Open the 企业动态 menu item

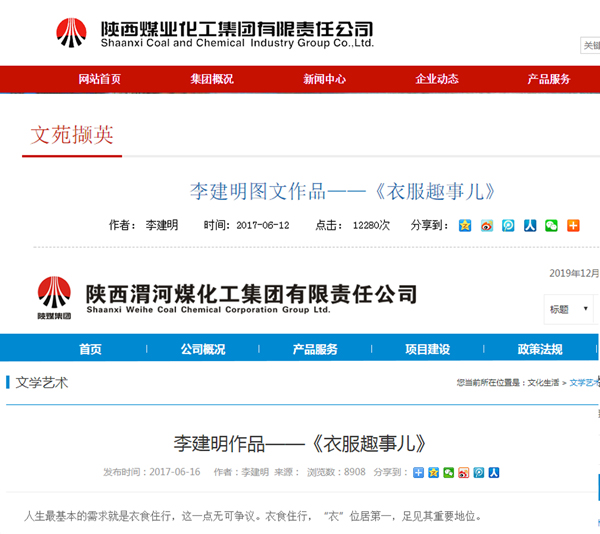[x=437, y=79]
